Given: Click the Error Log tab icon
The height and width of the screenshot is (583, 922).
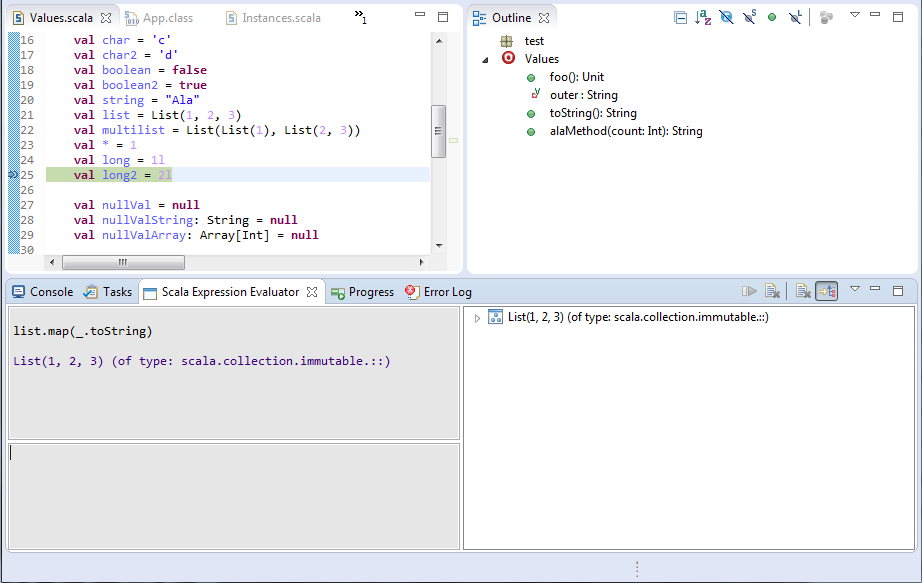Looking at the screenshot, I should point(412,292).
